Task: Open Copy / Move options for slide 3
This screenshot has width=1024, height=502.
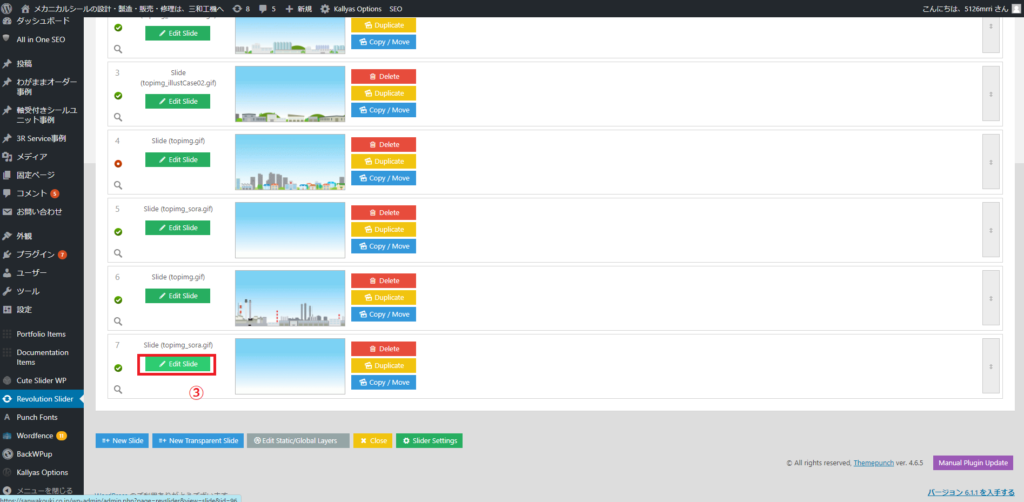Action: pos(383,110)
